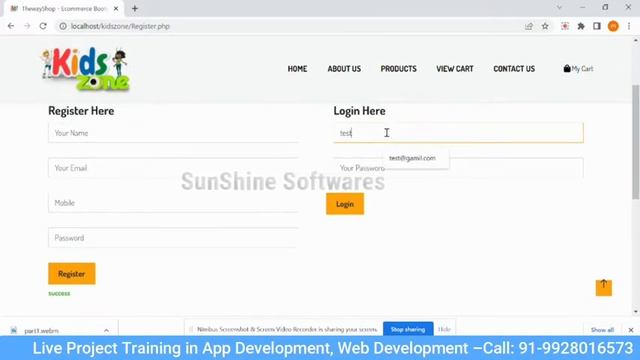The image size is (640, 360).
Task: Focus the Your Email register field
Action: (x=173, y=168)
